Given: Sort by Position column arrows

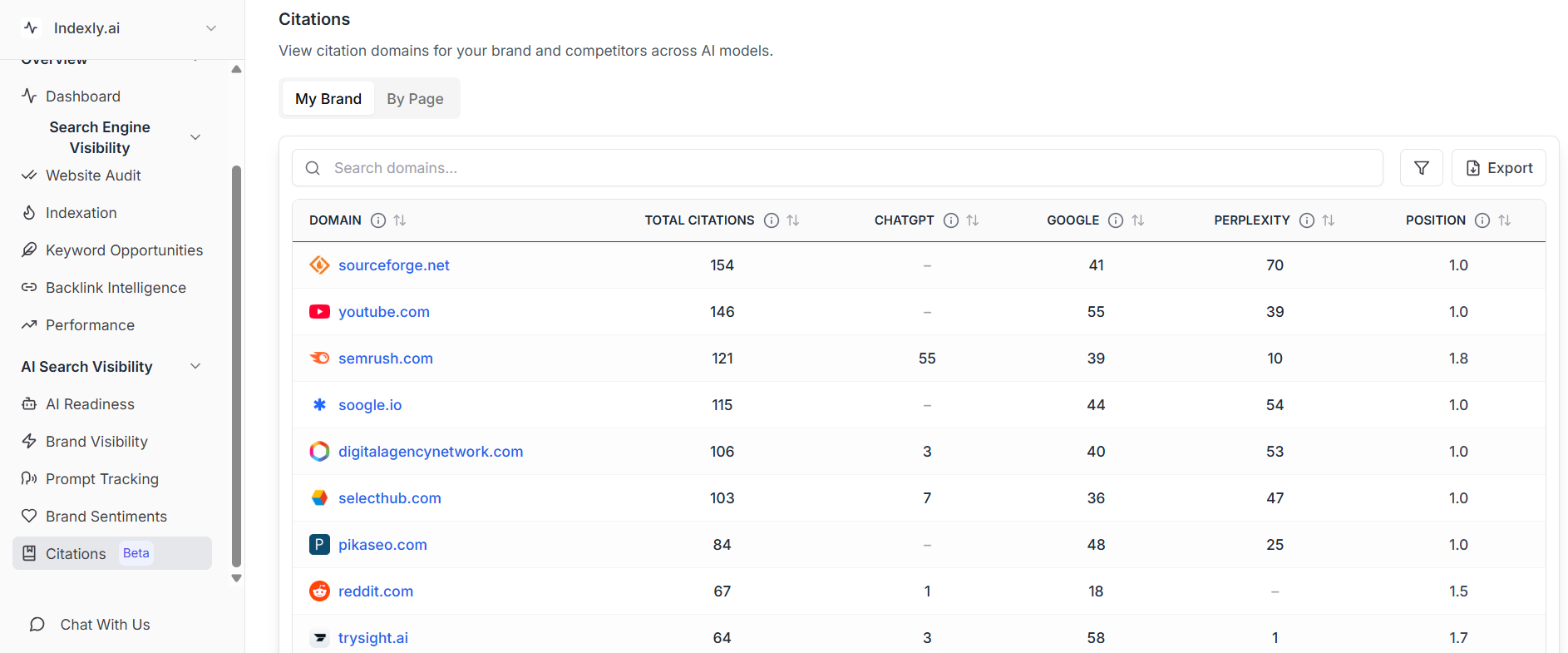Looking at the screenshot, I should pos(1505,220).
